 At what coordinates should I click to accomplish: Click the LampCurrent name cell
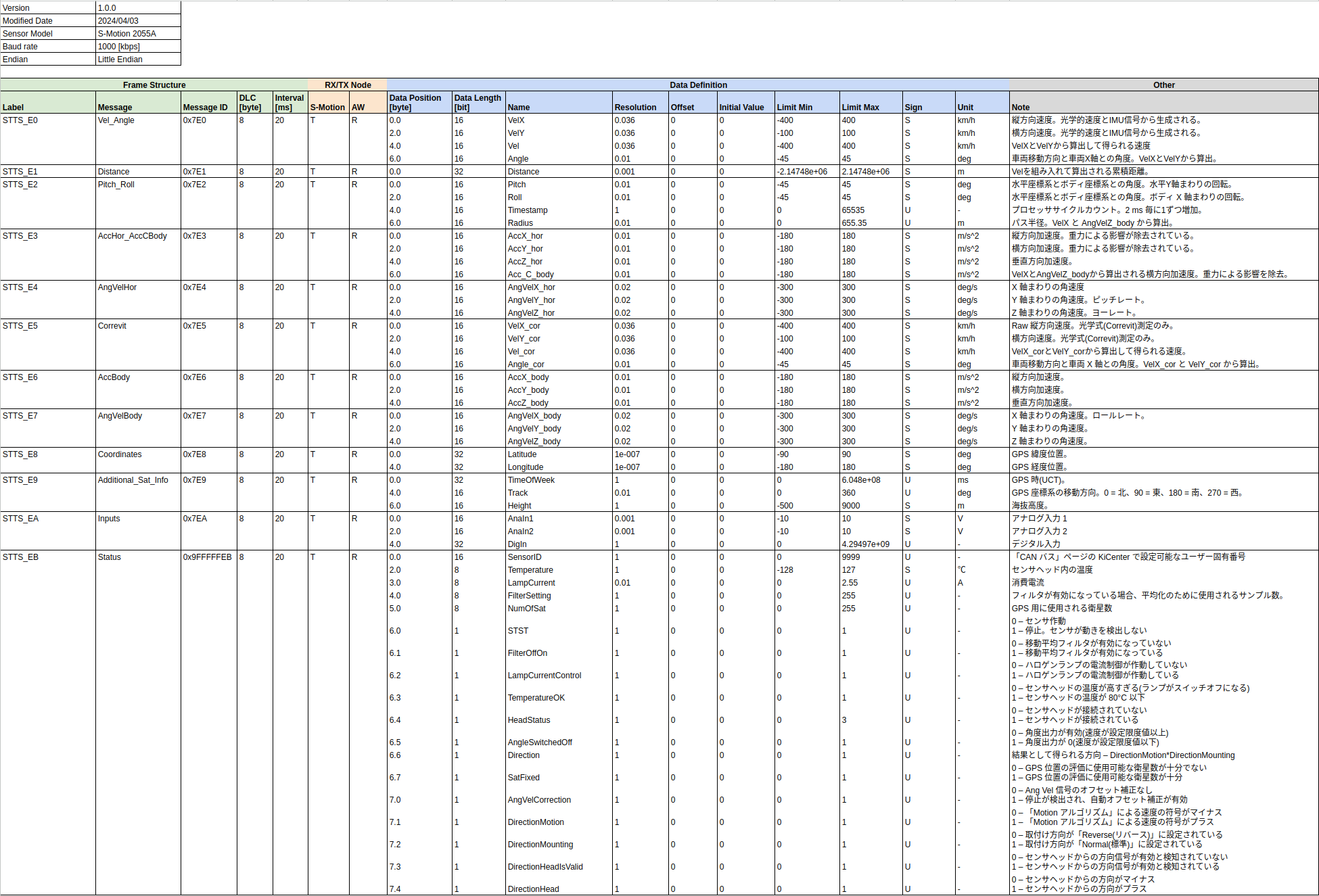[559, 583]
